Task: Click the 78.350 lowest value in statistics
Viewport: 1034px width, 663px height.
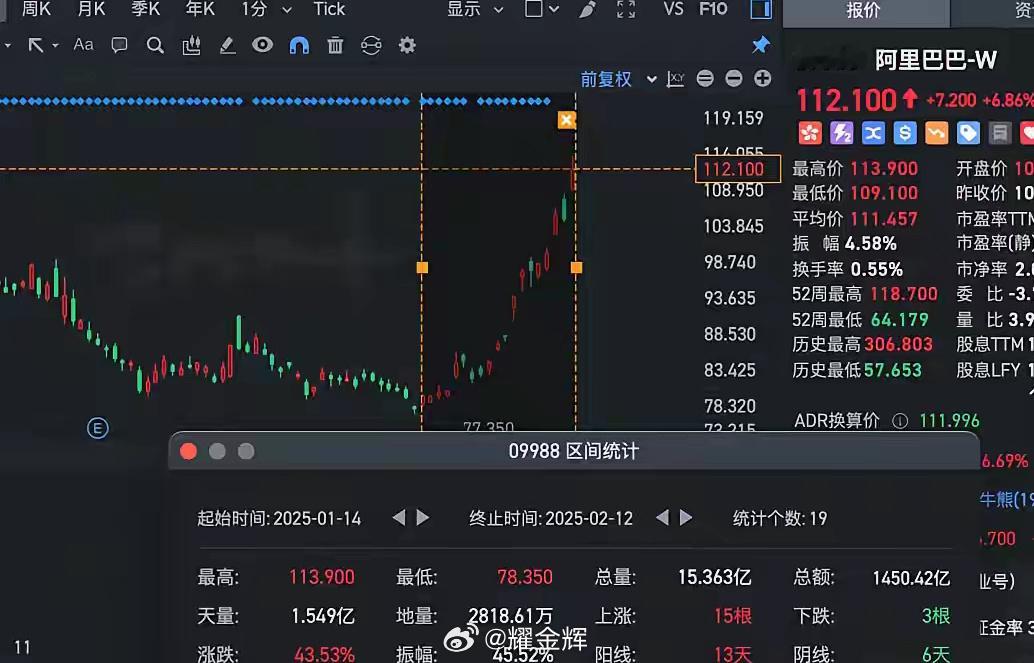Action: coord(525,577)
